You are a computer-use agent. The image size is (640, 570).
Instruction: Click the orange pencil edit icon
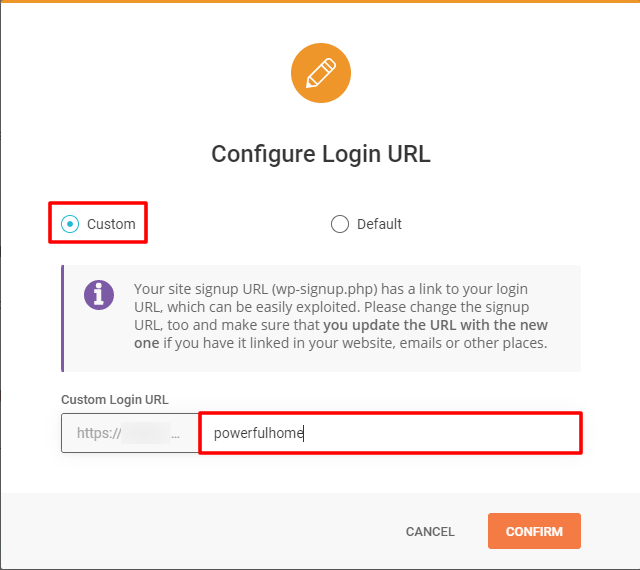(x=321, y=73)
